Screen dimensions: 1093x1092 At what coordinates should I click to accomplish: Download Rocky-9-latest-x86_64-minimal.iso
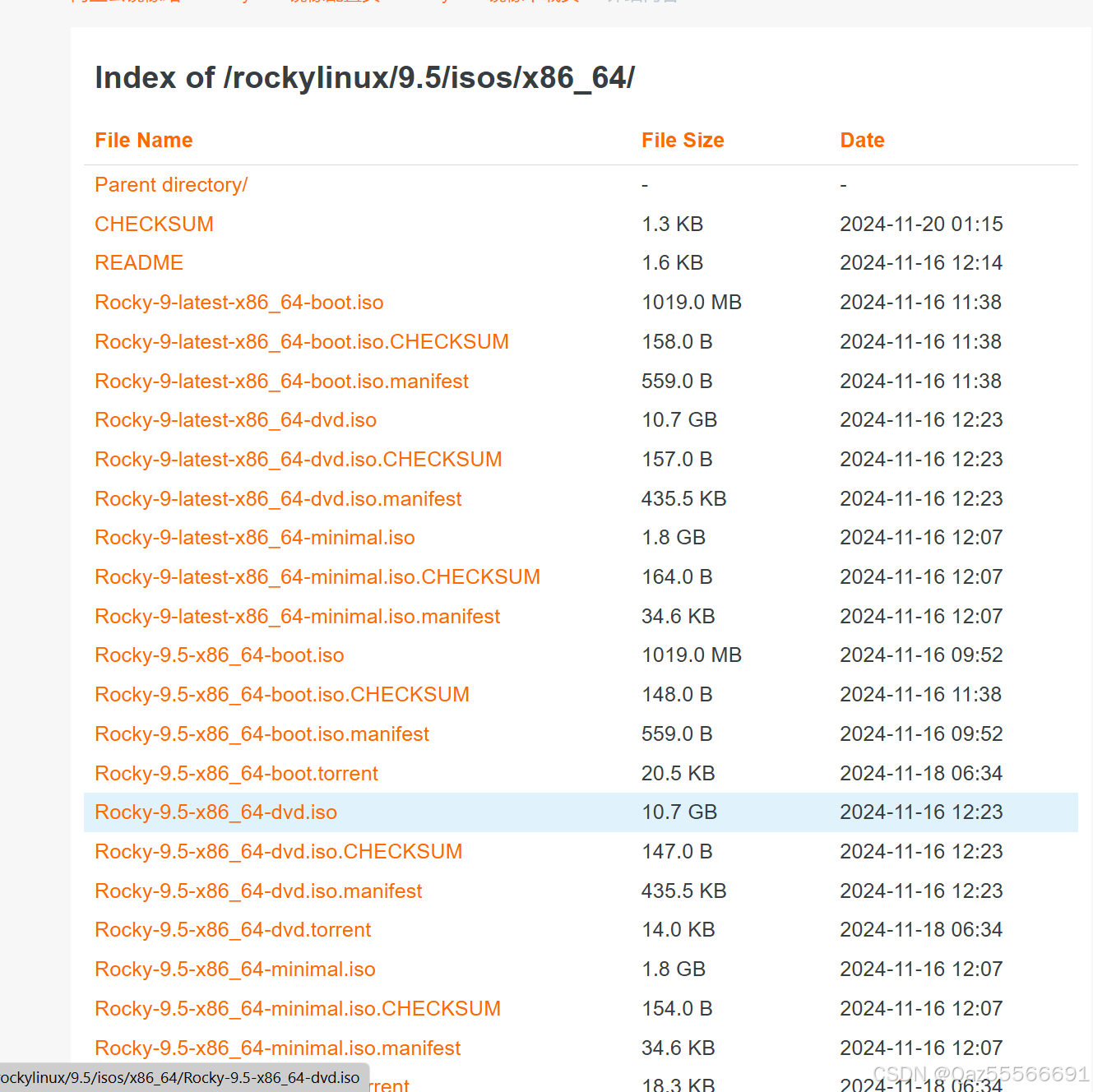click(x=254, y=537)
